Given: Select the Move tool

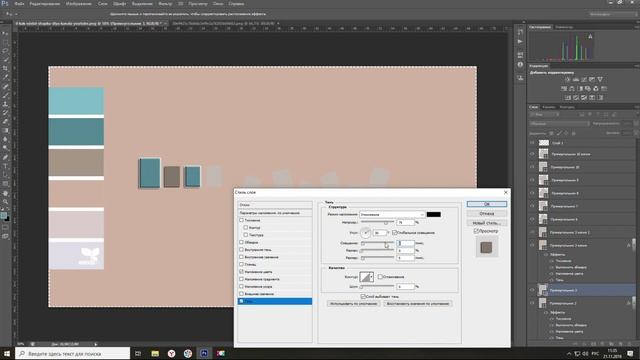Looking at the screenshot, I should coord(5,34).
